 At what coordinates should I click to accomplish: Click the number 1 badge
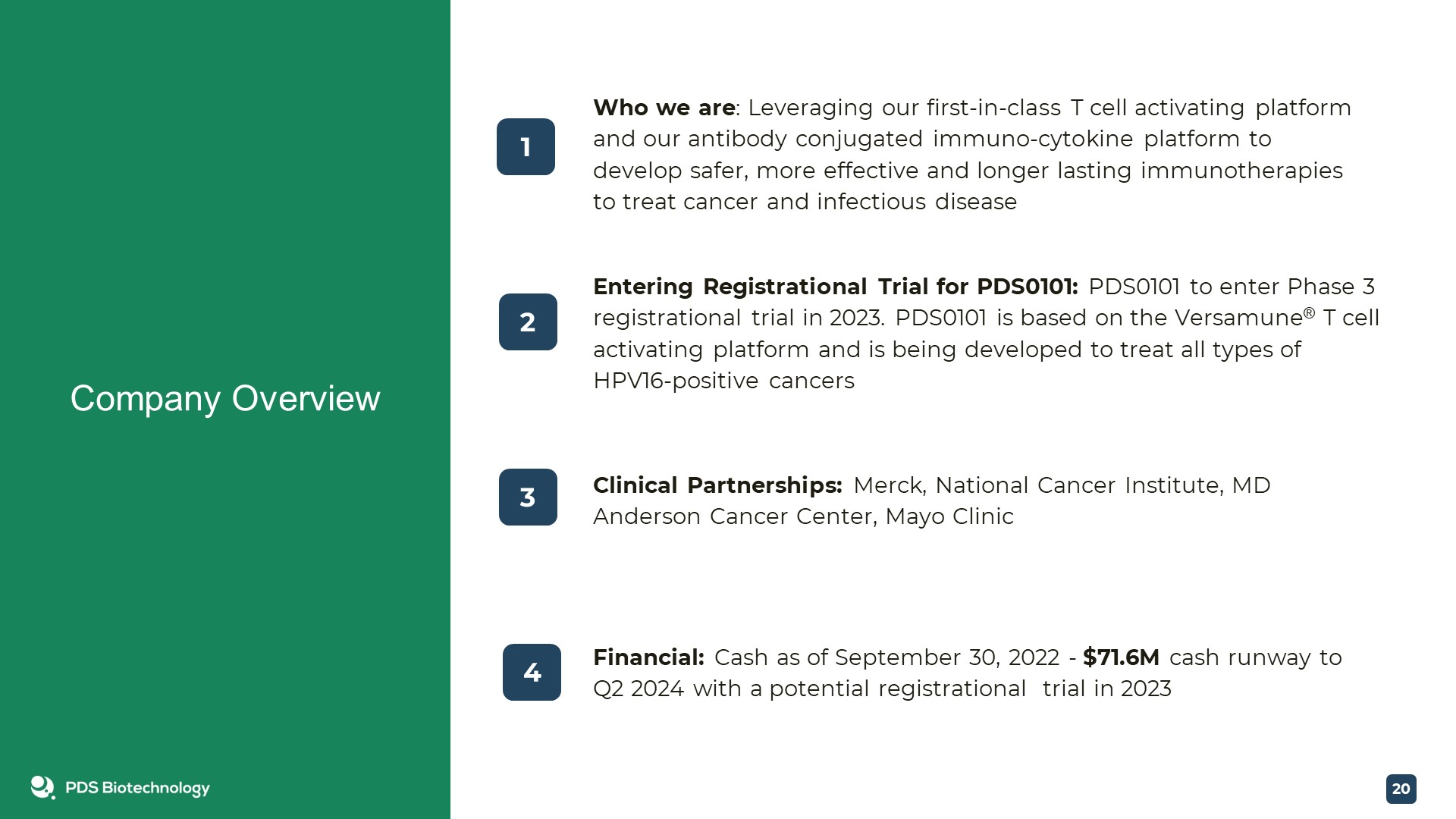point(526,146)
